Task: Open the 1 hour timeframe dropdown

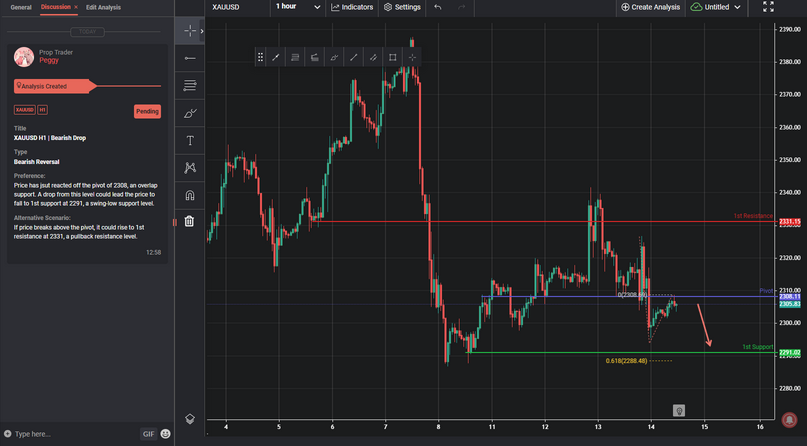Action: click(x=298, y=7)
